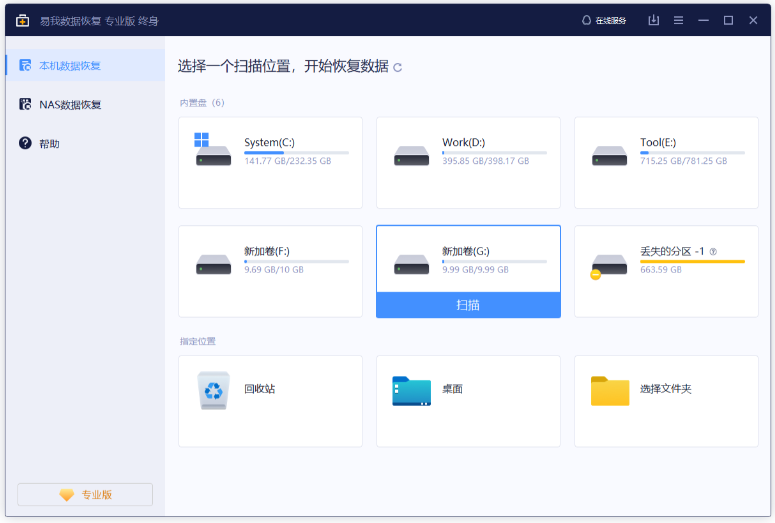775x523 pixels.
Task: Click the Work(D:) label
Action: pos(464,142)
